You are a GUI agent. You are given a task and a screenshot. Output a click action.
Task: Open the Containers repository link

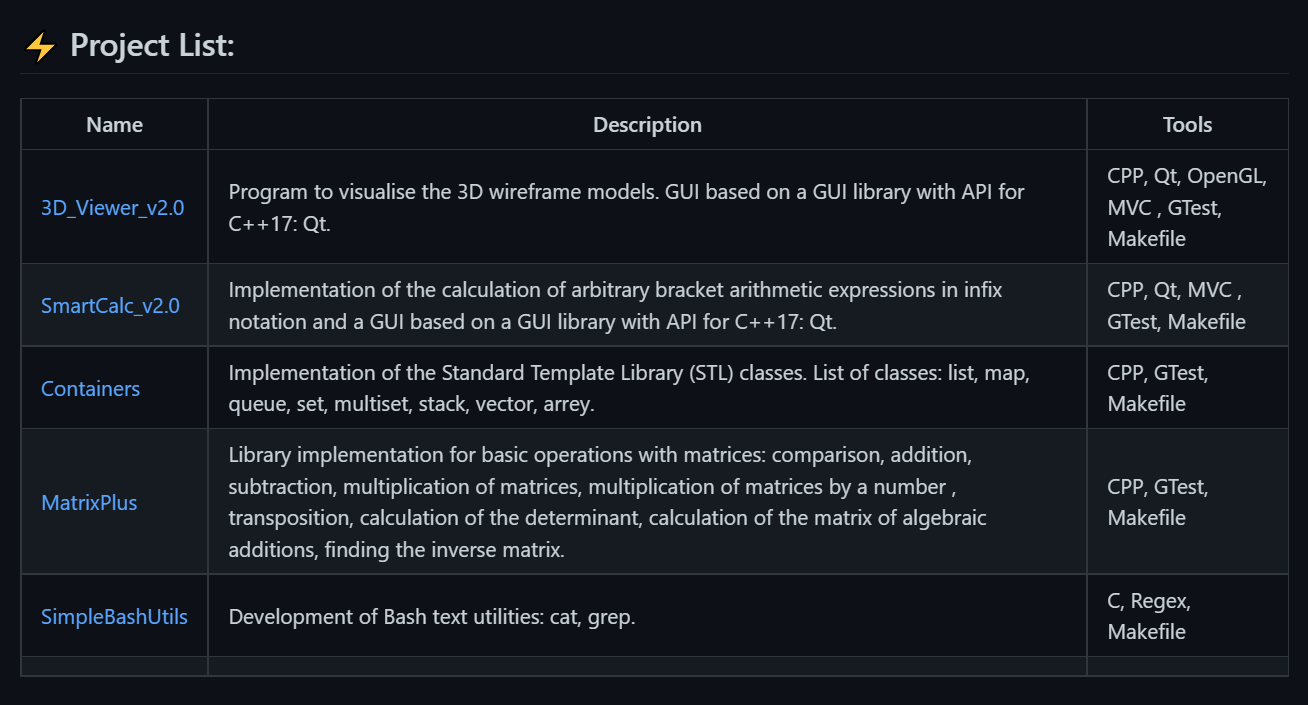tap(90, 388)
